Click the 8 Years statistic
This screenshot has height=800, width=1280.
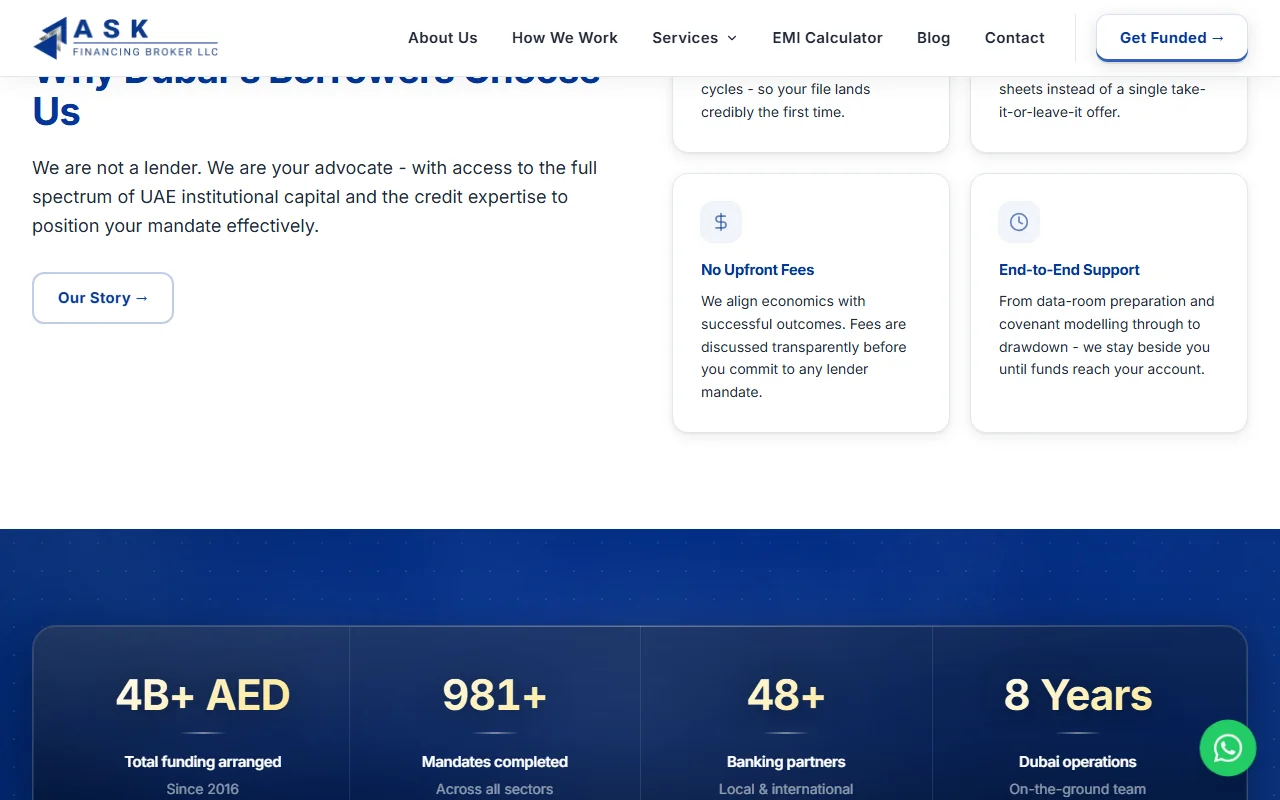coord(1078,695)
